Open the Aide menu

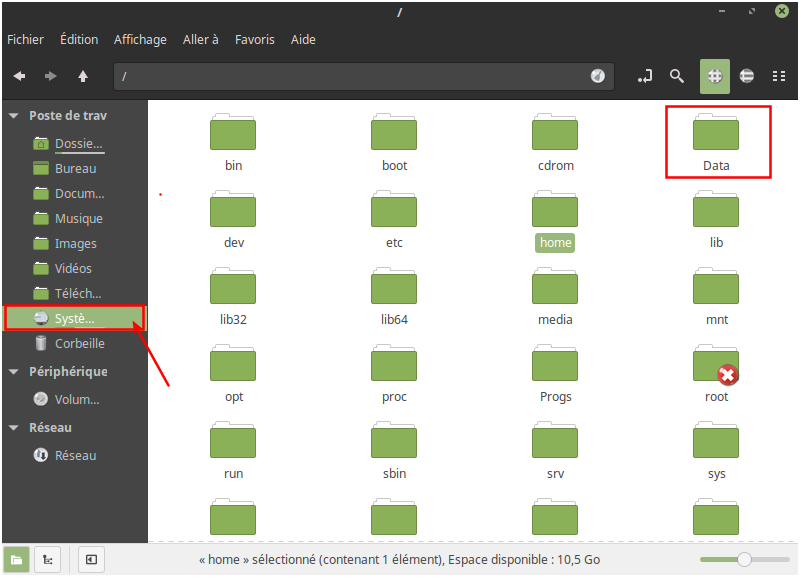(303, 39)
